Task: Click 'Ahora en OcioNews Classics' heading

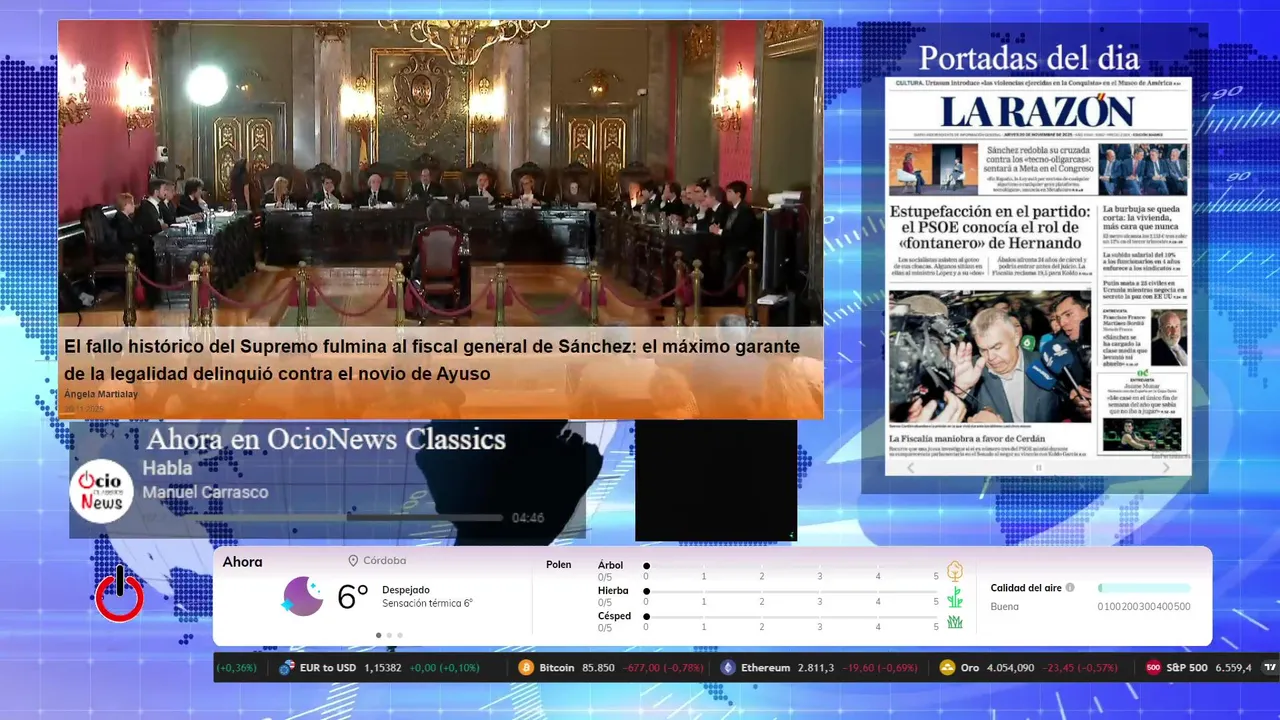Action: coord(326,440)
